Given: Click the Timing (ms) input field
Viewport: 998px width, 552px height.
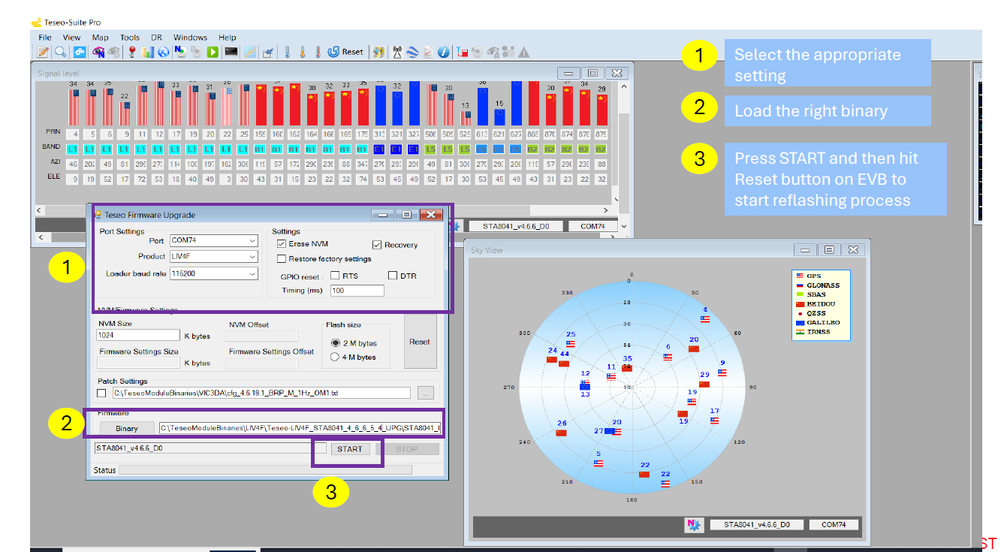Looking at the screenshot, I should (357, 290).
